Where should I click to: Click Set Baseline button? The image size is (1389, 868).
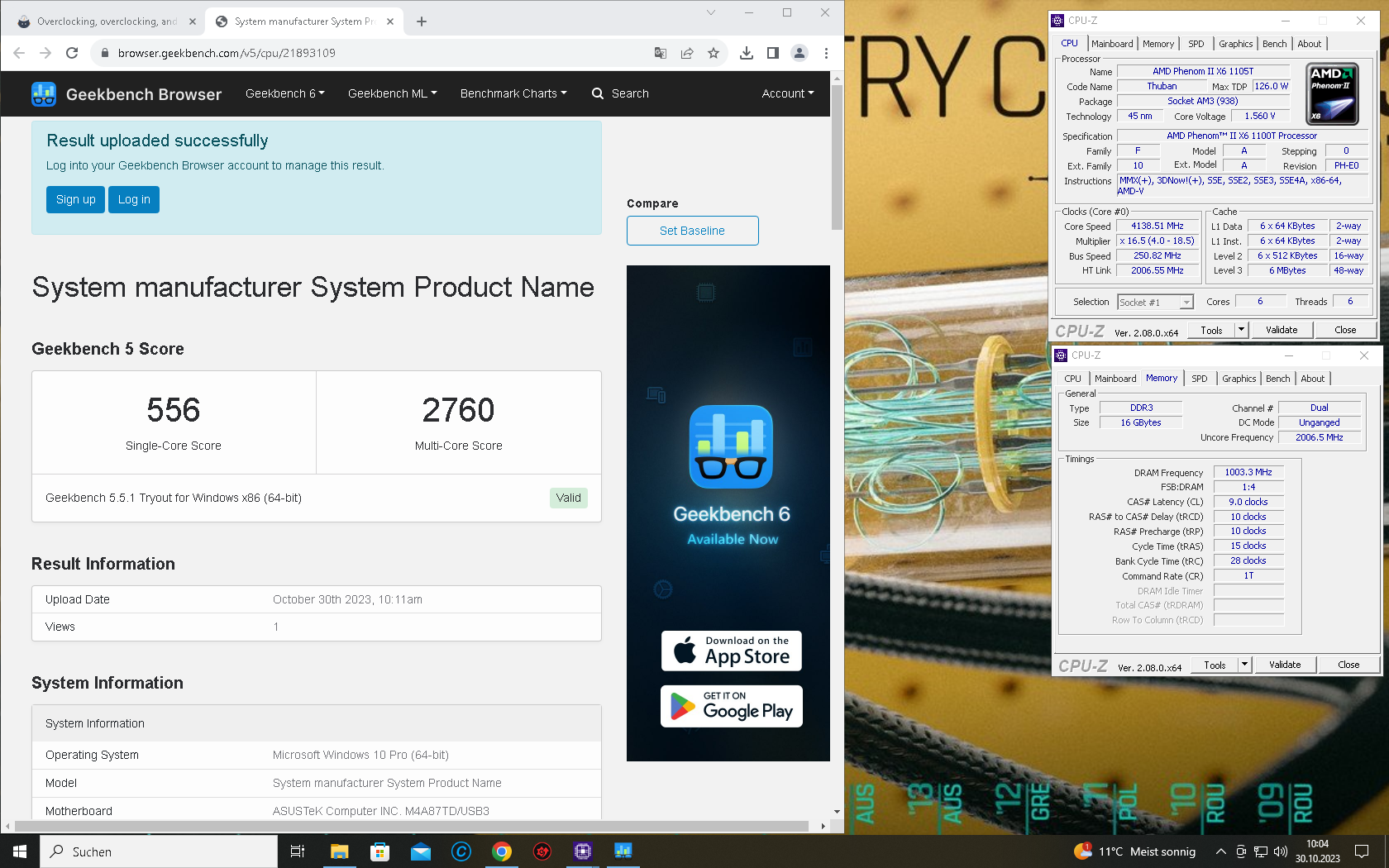(x=693, y=231)
